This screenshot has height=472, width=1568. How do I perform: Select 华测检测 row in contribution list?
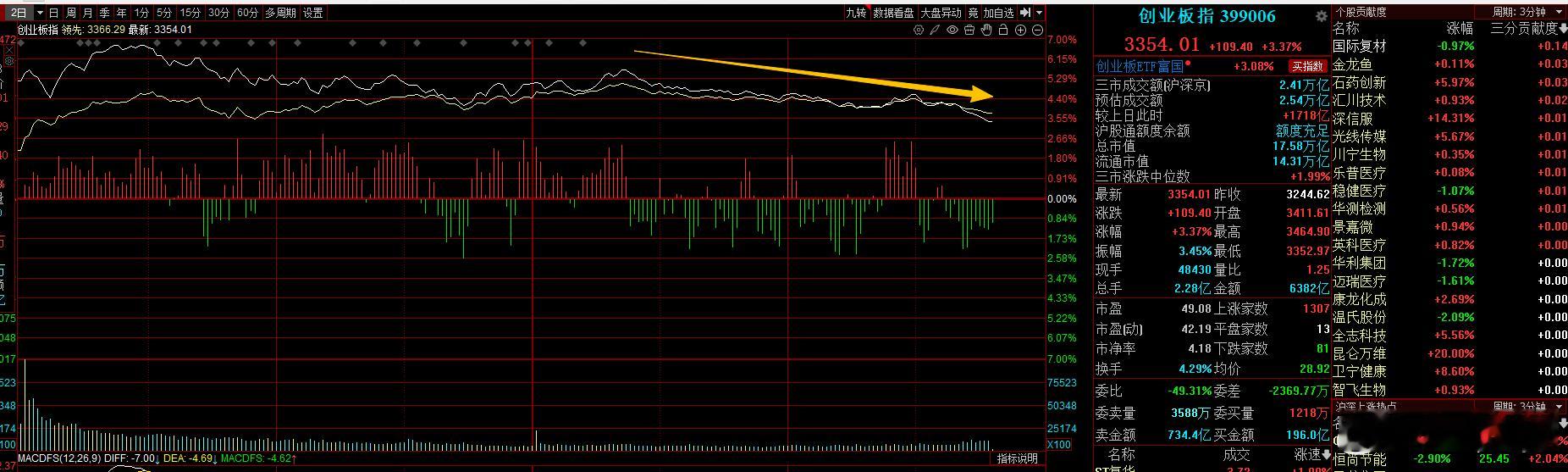click(x=1449, y=208)
